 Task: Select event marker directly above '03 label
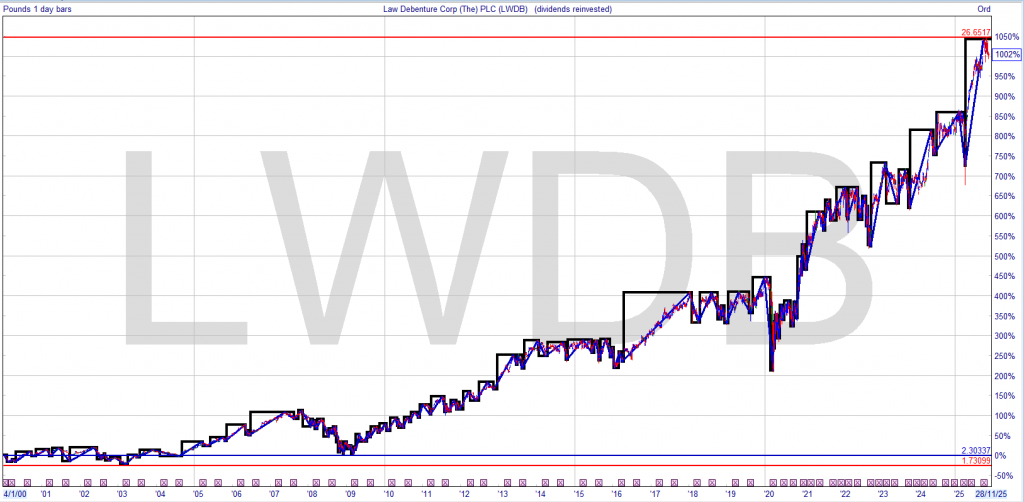(121, 483)
